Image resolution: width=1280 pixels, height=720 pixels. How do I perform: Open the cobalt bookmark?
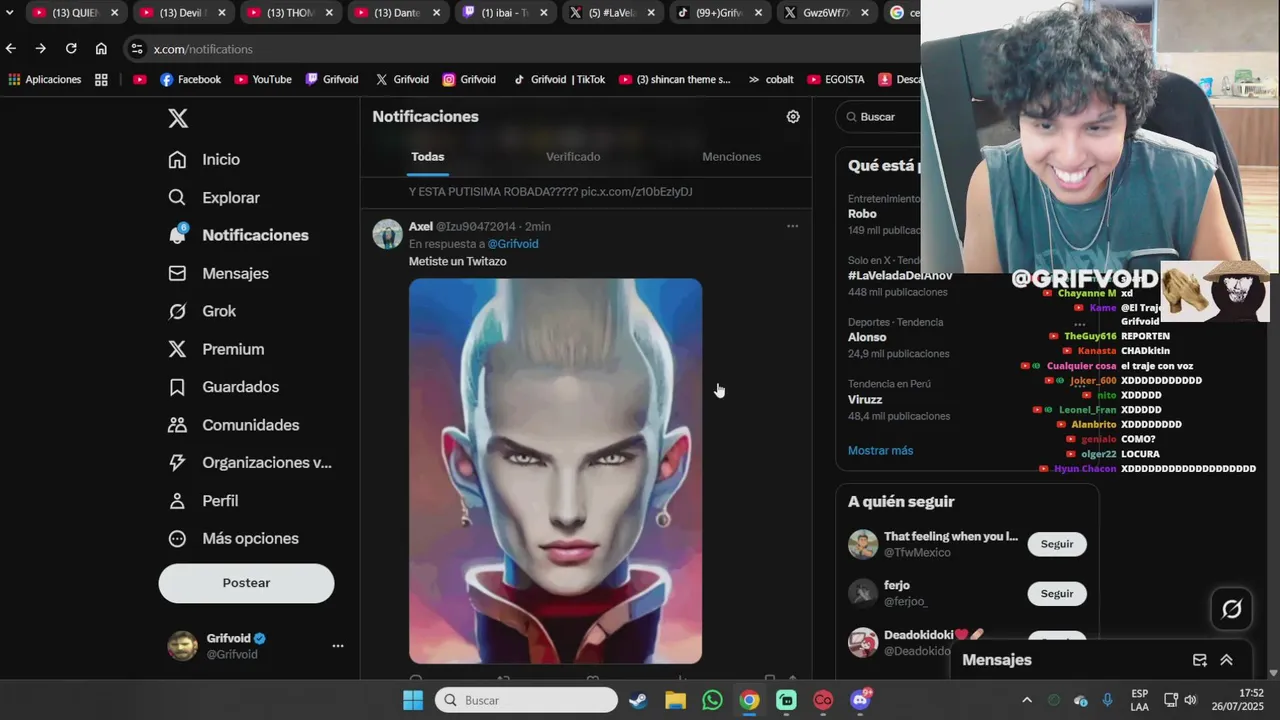780,79
